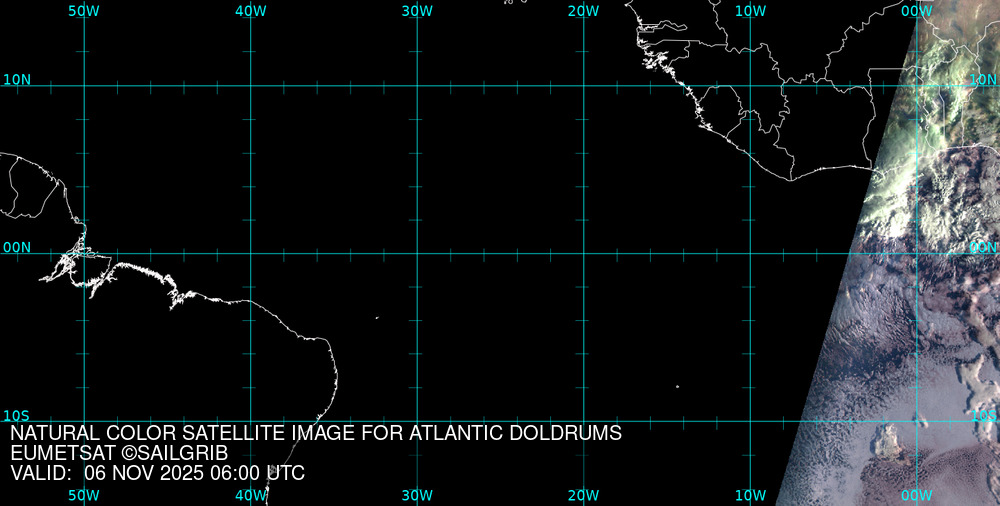Click the 10S latitude label on left edge
1000x506 pixels.
(17, 415)
